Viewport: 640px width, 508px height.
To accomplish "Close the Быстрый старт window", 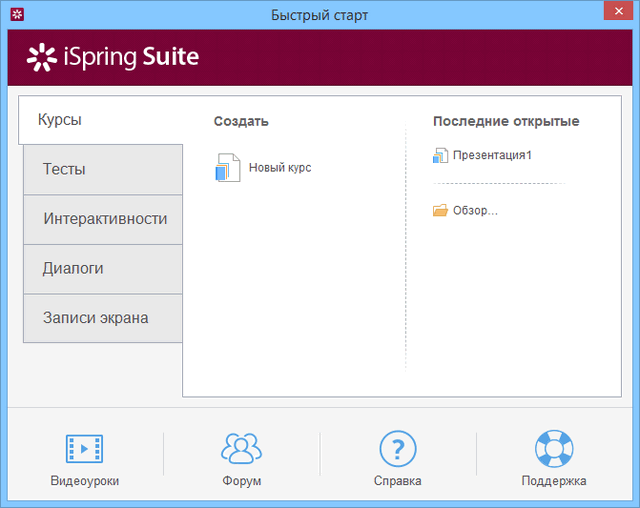I will click(x=618, y=11).
